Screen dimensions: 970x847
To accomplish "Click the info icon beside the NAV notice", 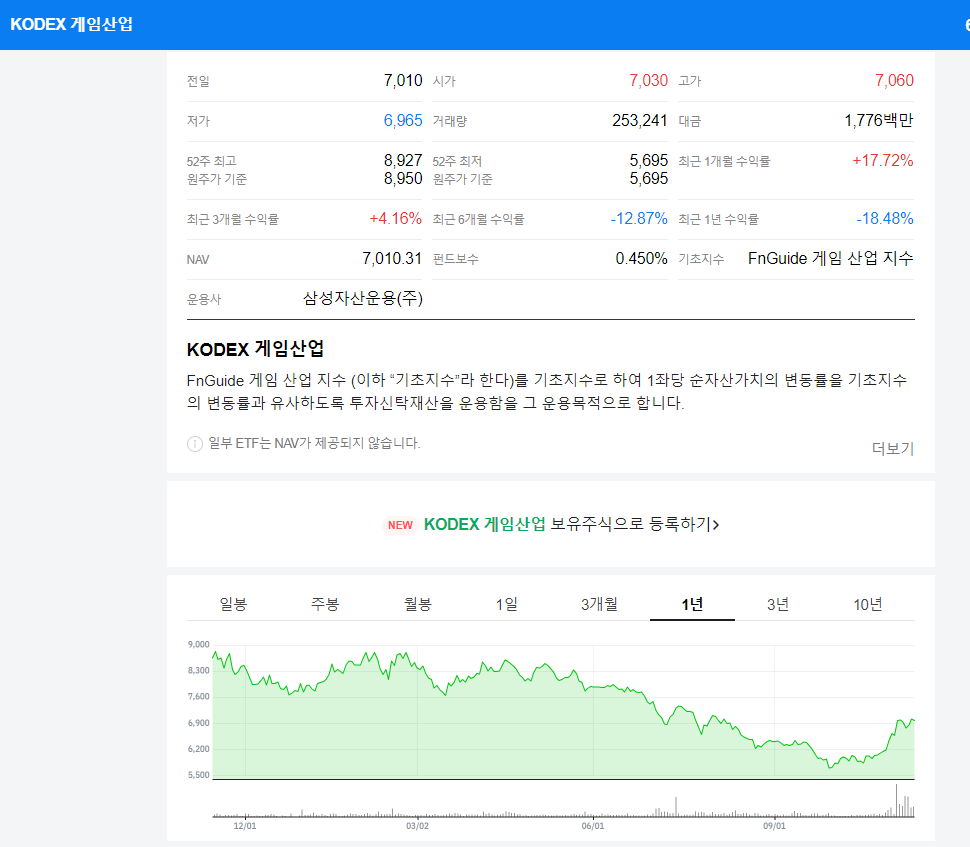I will 195,444.
